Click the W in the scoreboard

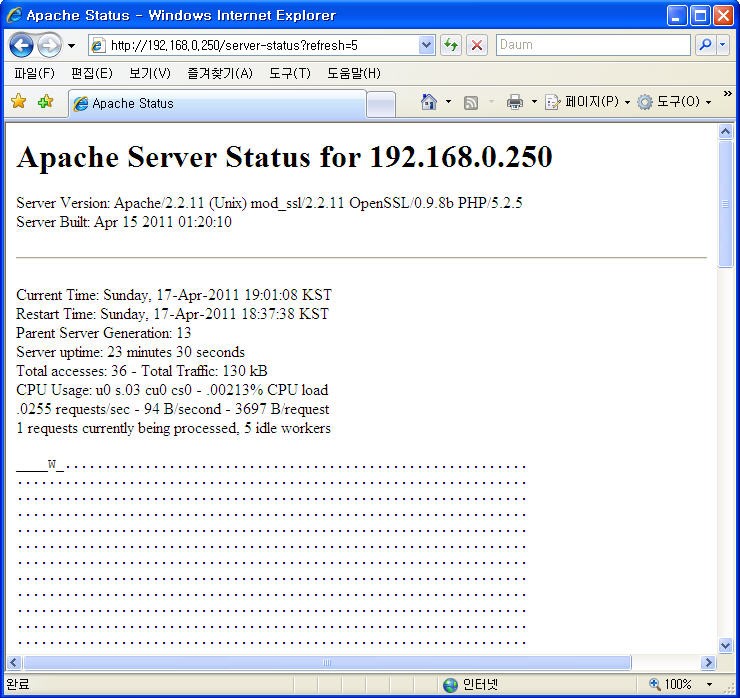pyautogui.click(x=52, y=464)
